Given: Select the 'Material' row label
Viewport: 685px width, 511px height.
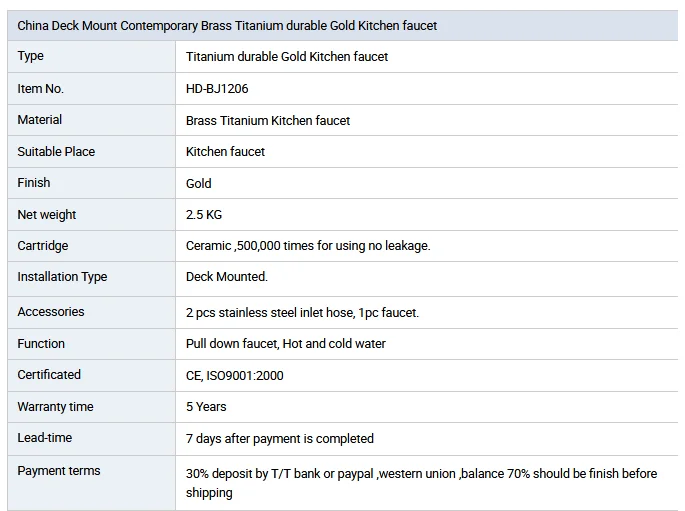Looking at the screenshot, I should coord(40,120).
